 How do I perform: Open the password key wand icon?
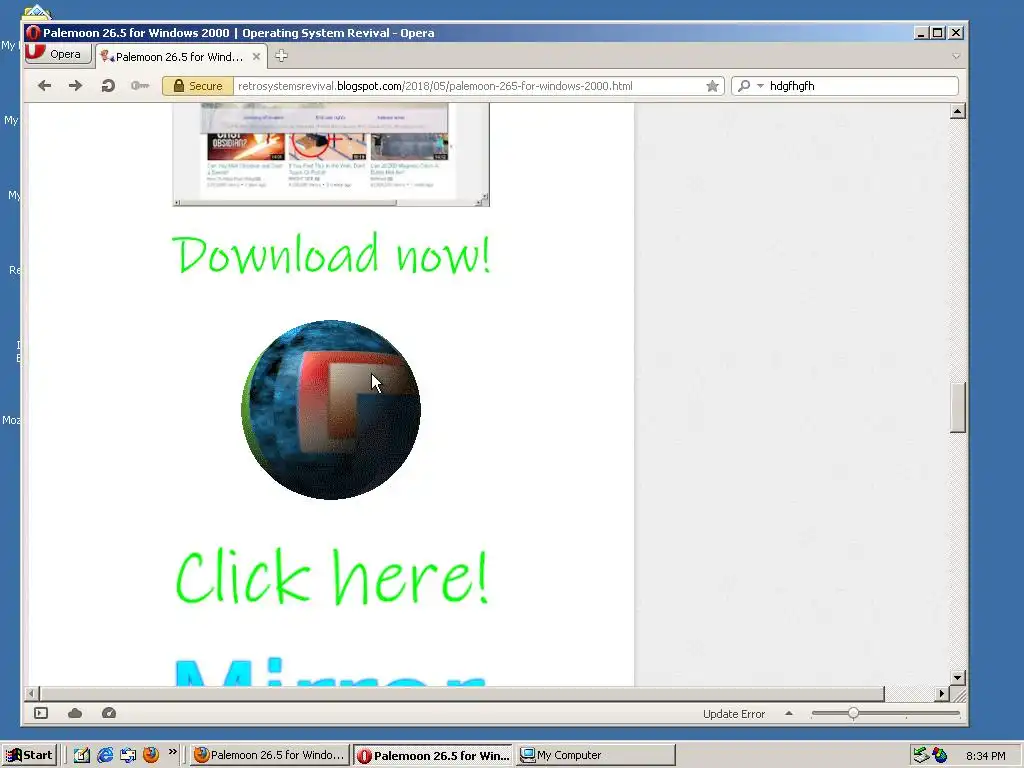(x=140, y=86)
